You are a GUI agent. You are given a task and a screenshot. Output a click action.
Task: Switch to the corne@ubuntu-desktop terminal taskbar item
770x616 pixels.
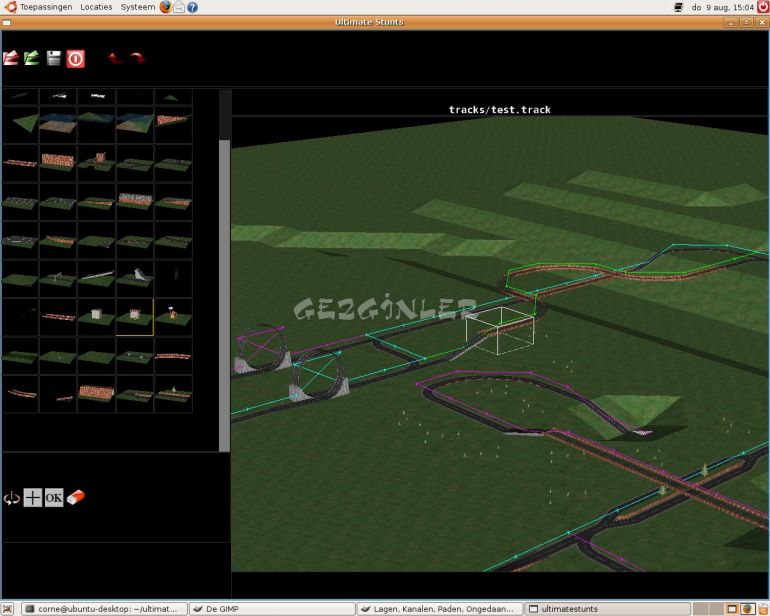click(105, 609)
